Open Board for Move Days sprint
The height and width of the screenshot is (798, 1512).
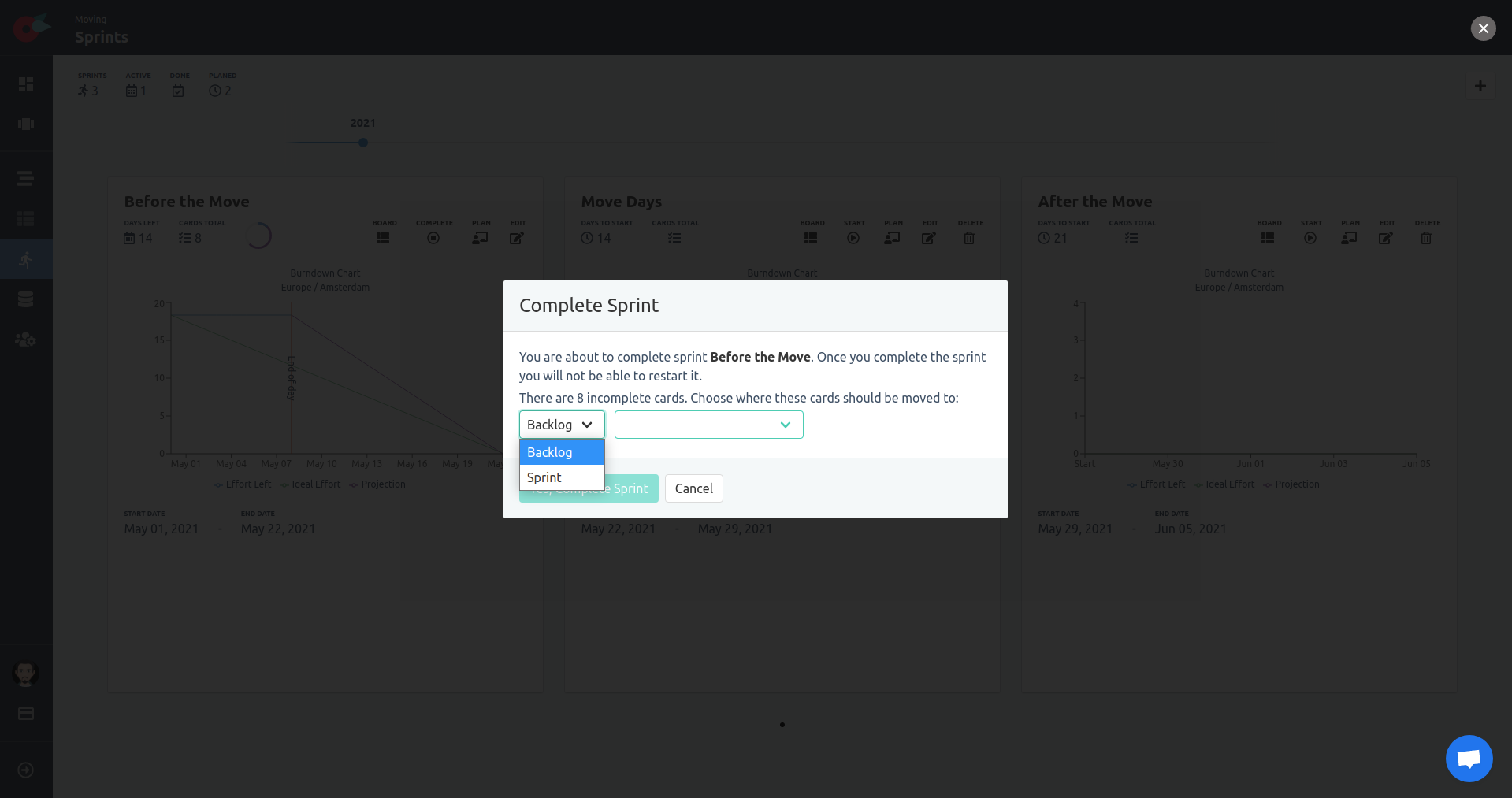[811, 238]
